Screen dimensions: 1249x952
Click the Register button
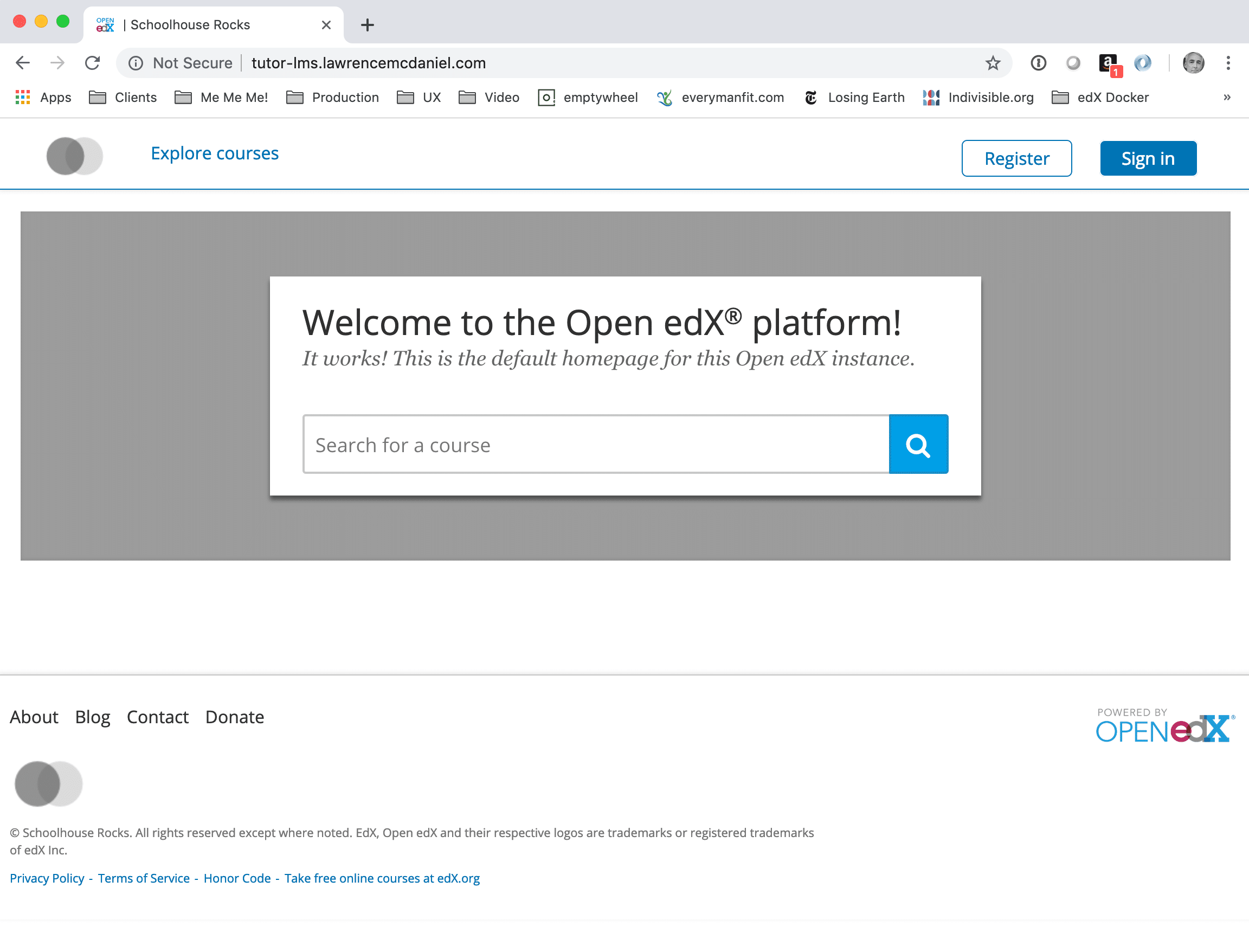point(1016,158)
